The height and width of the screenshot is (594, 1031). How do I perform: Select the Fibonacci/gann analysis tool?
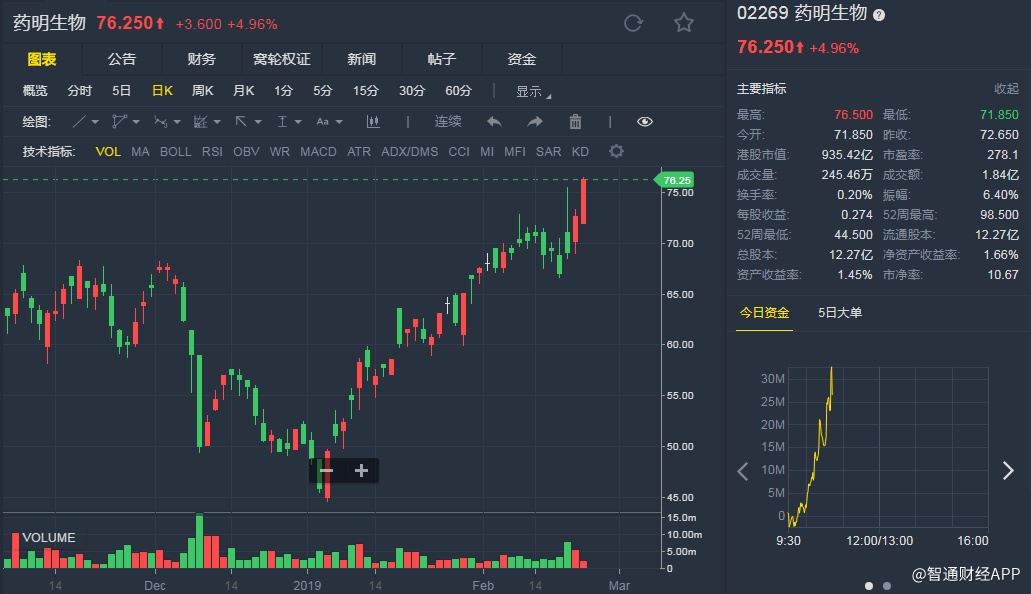[x=201, y=122]
